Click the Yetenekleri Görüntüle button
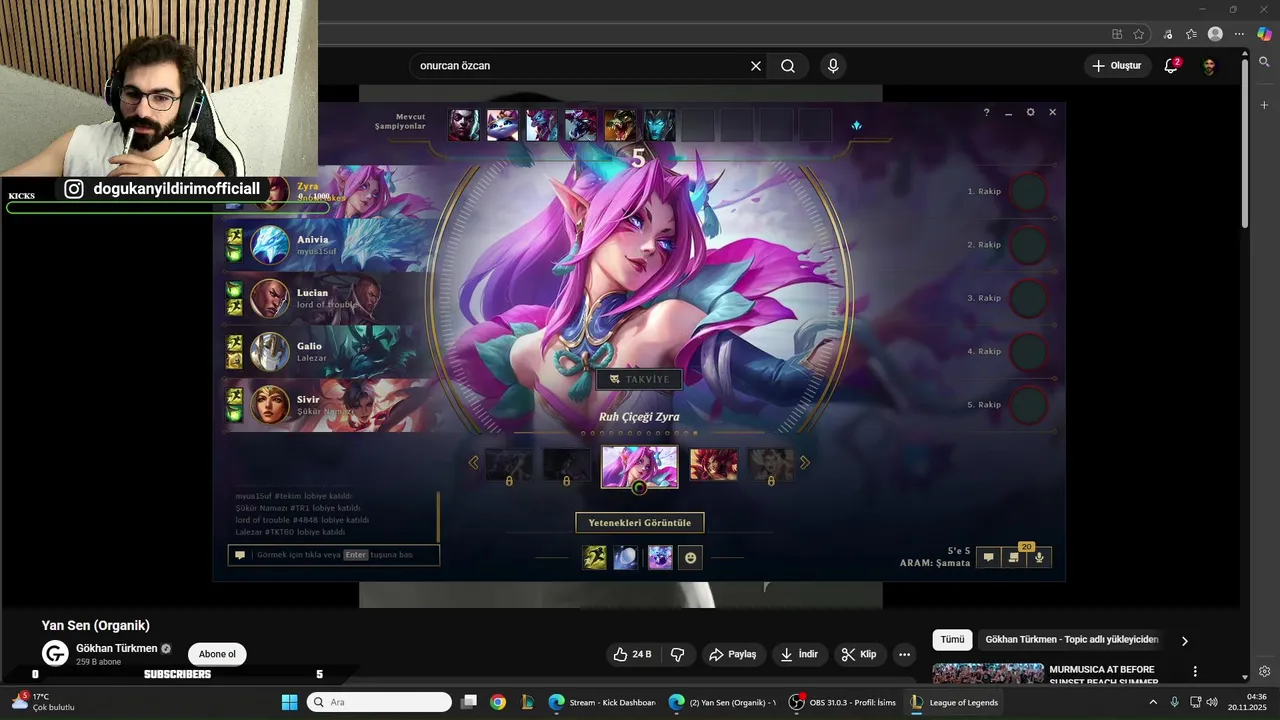Screen dimensions: 1280x720 point(640,523)
